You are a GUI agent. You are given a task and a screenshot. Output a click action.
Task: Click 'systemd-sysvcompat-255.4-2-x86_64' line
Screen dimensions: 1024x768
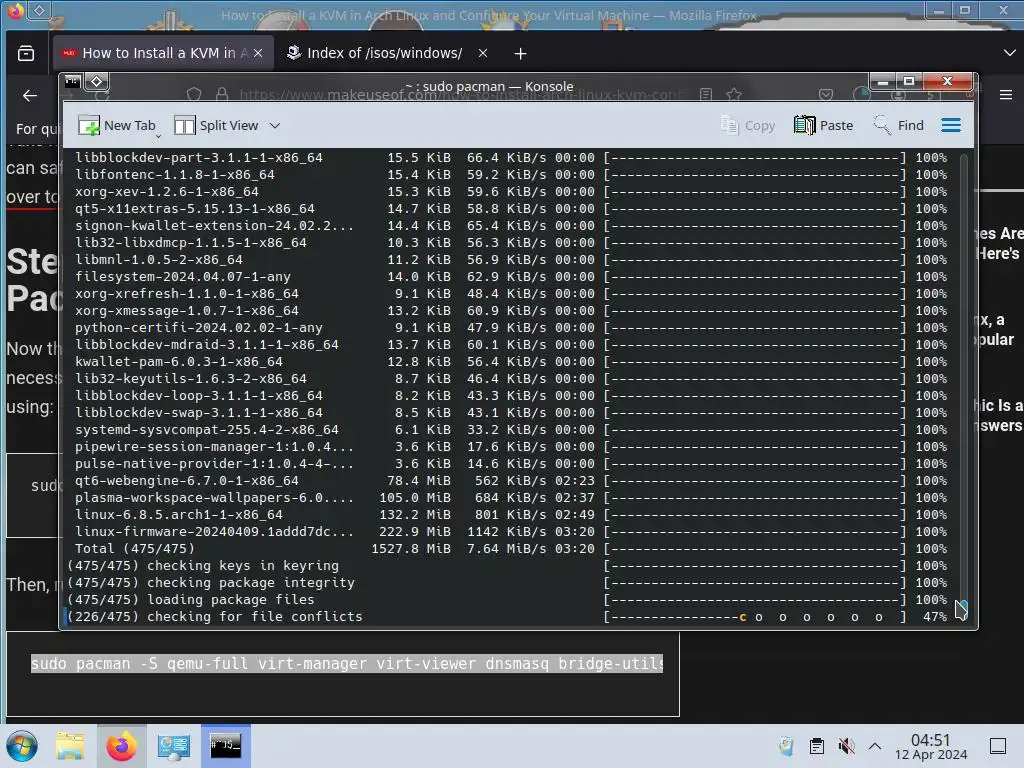(x=511, y=430)
